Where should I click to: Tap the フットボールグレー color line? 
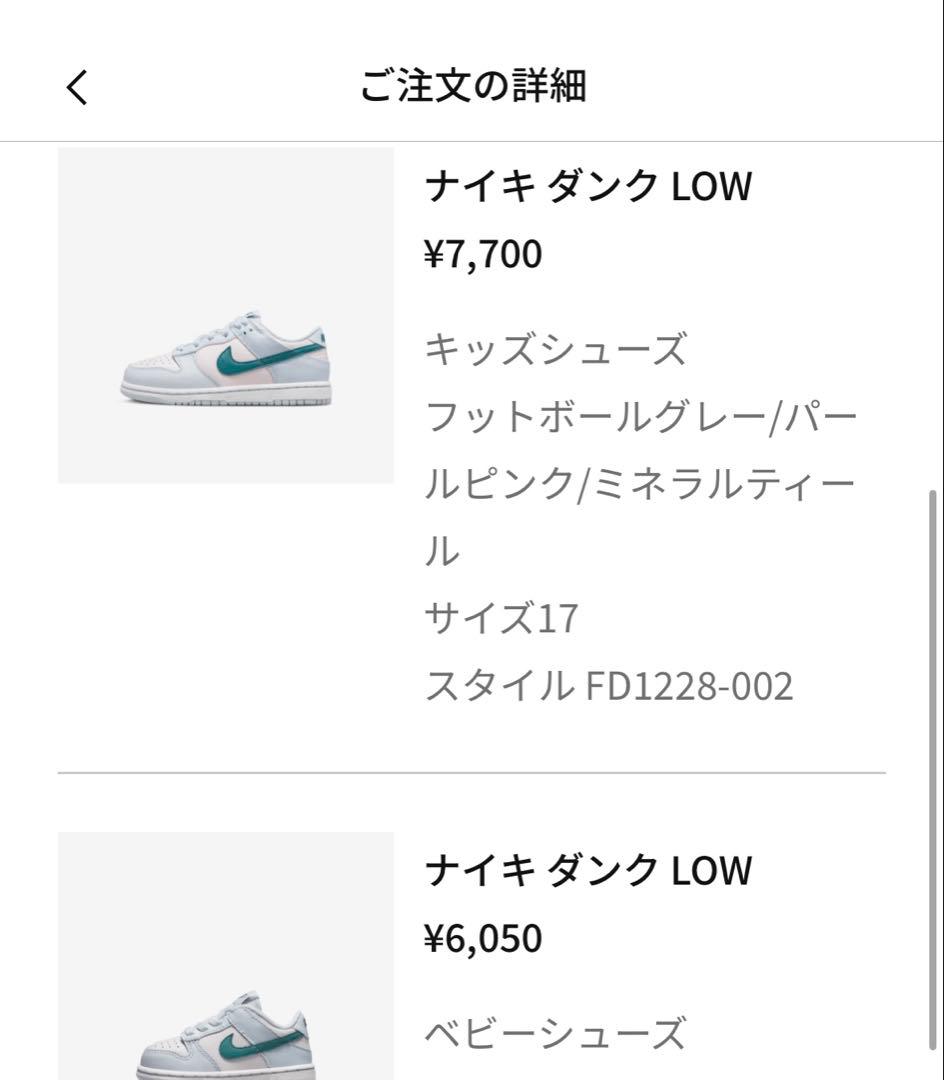click(x=640, y=416)
